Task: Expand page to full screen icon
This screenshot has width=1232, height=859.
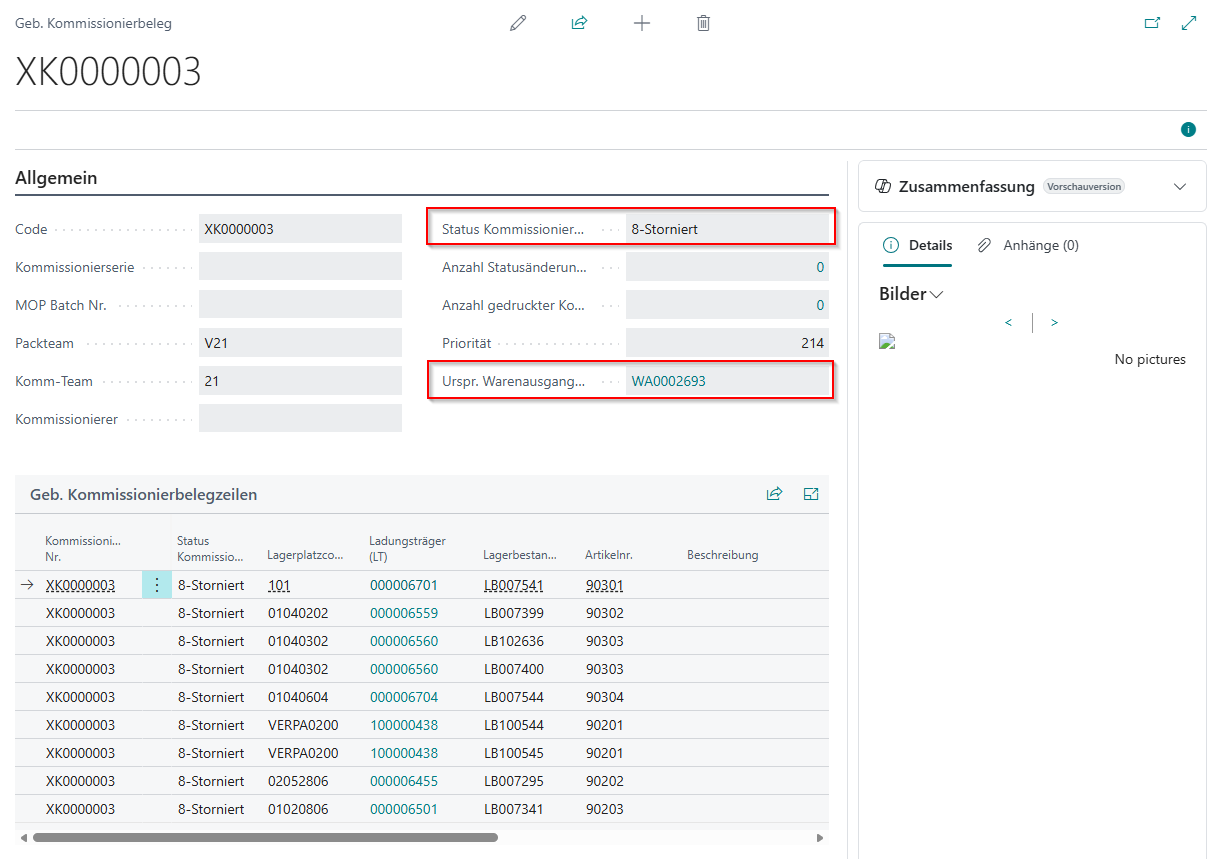Action: pos(1189,23)
